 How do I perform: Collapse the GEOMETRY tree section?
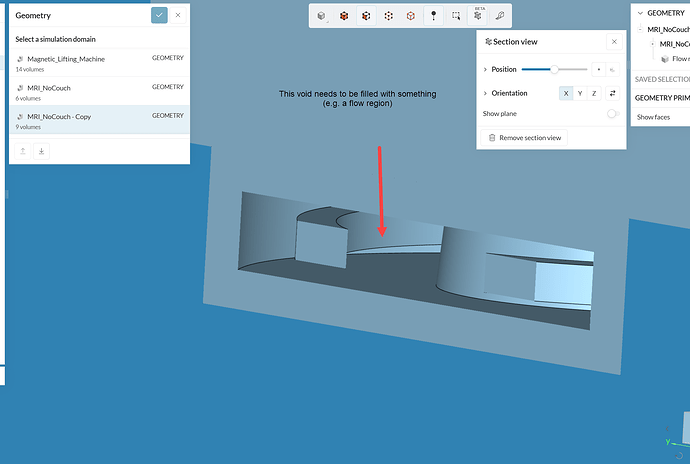[x=640, y=13]
